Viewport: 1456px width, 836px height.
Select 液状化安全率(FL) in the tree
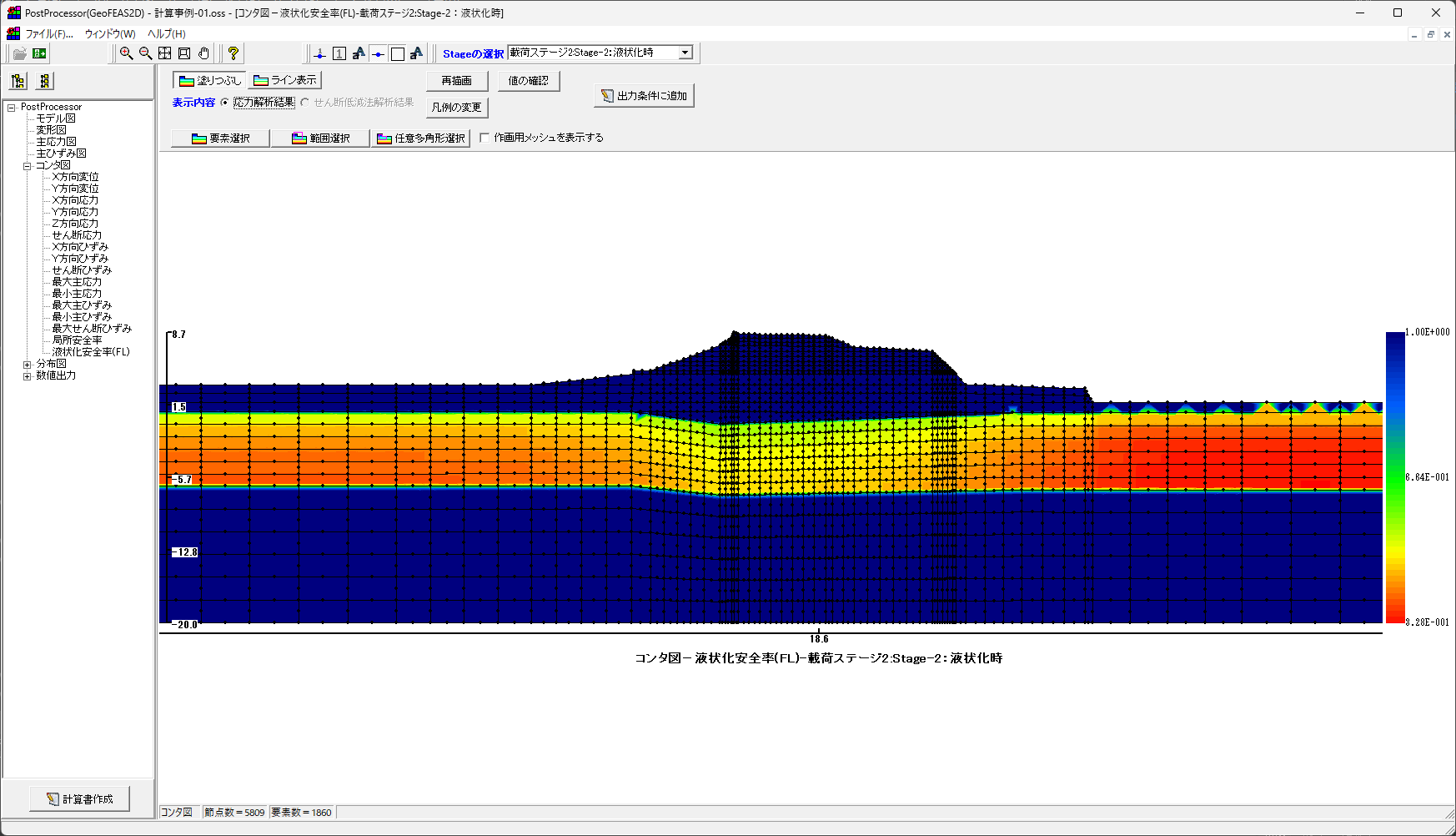click(x=91, y=352)
